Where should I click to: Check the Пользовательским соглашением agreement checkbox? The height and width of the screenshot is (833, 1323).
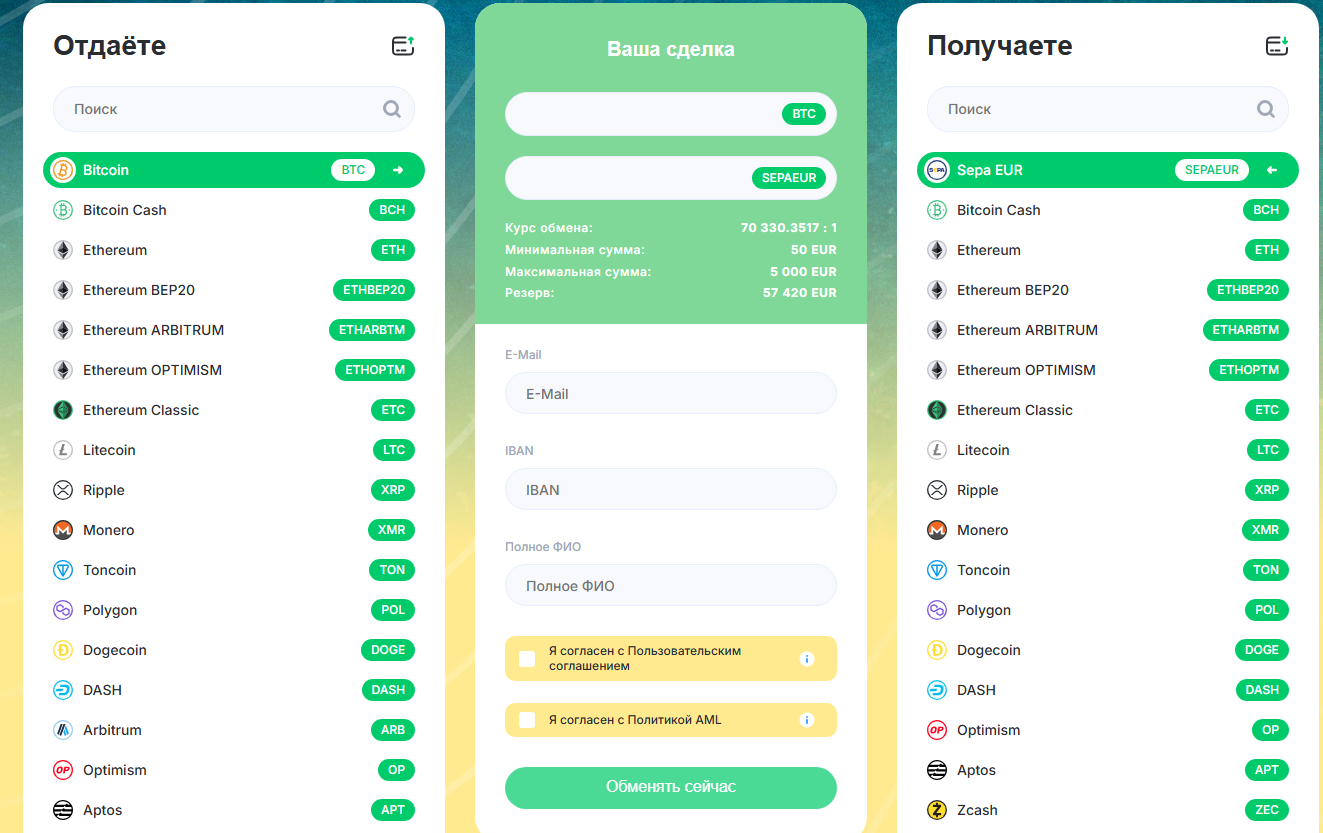[x=527, y=659]
